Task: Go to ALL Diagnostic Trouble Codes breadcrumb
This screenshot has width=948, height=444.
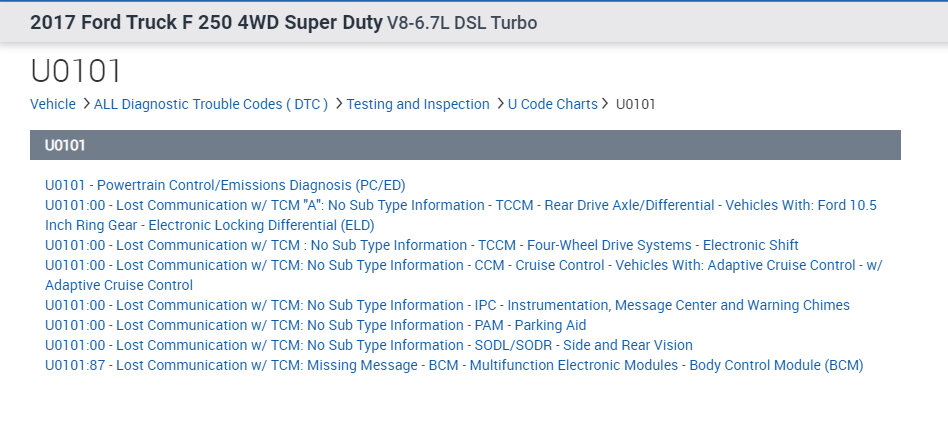Action: (x=210, y=104)
